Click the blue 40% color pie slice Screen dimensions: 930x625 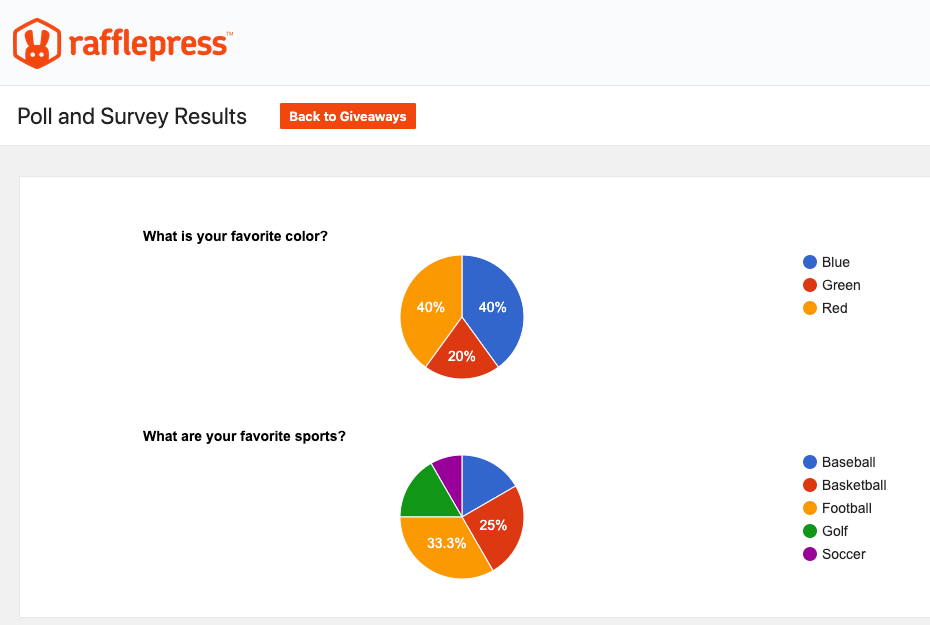pyautogui.click(x=493, y=307)
